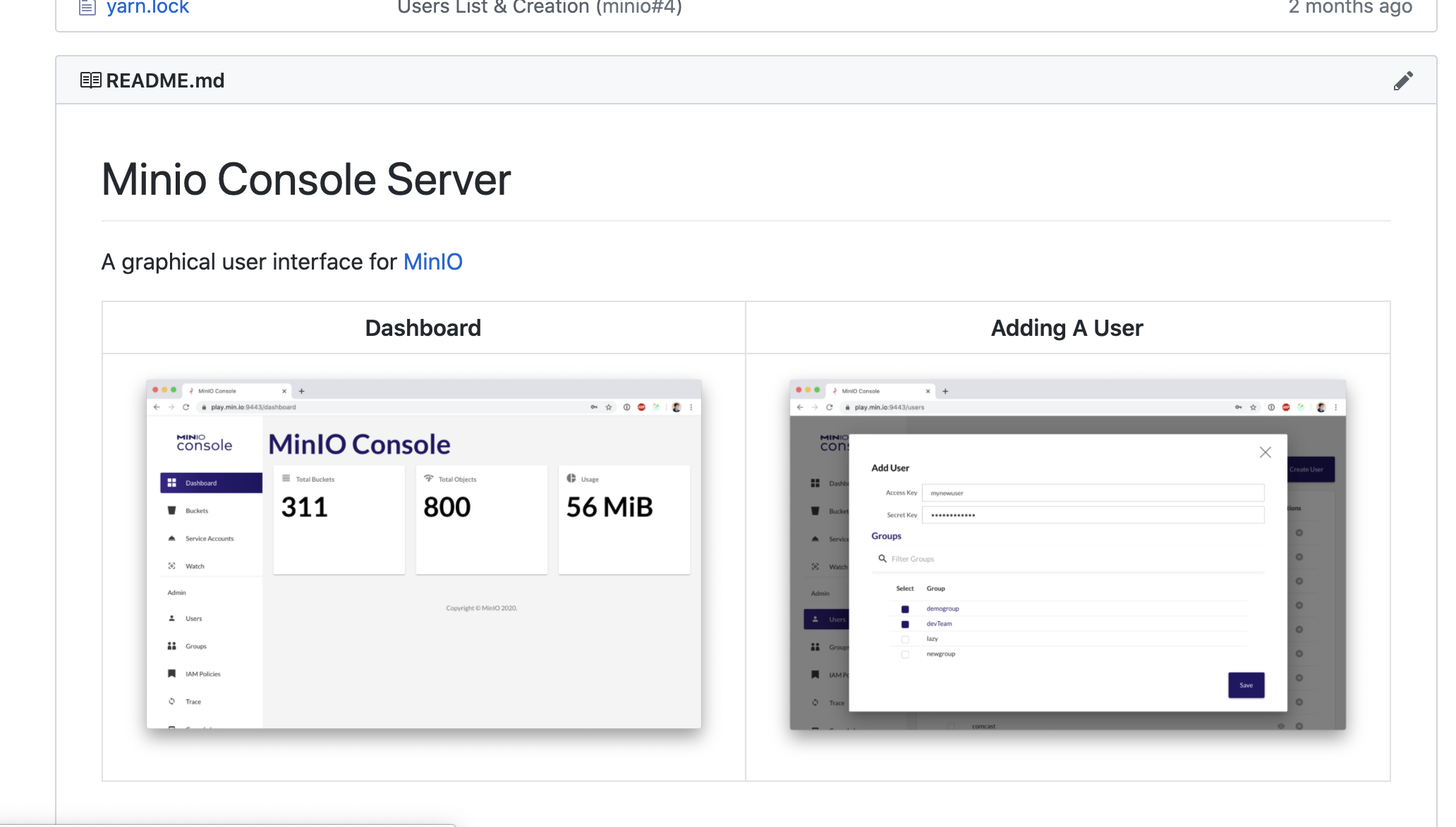Click the README.md file name
Image resolution: width=1456 pixels, height=827 pixels.
165,80
